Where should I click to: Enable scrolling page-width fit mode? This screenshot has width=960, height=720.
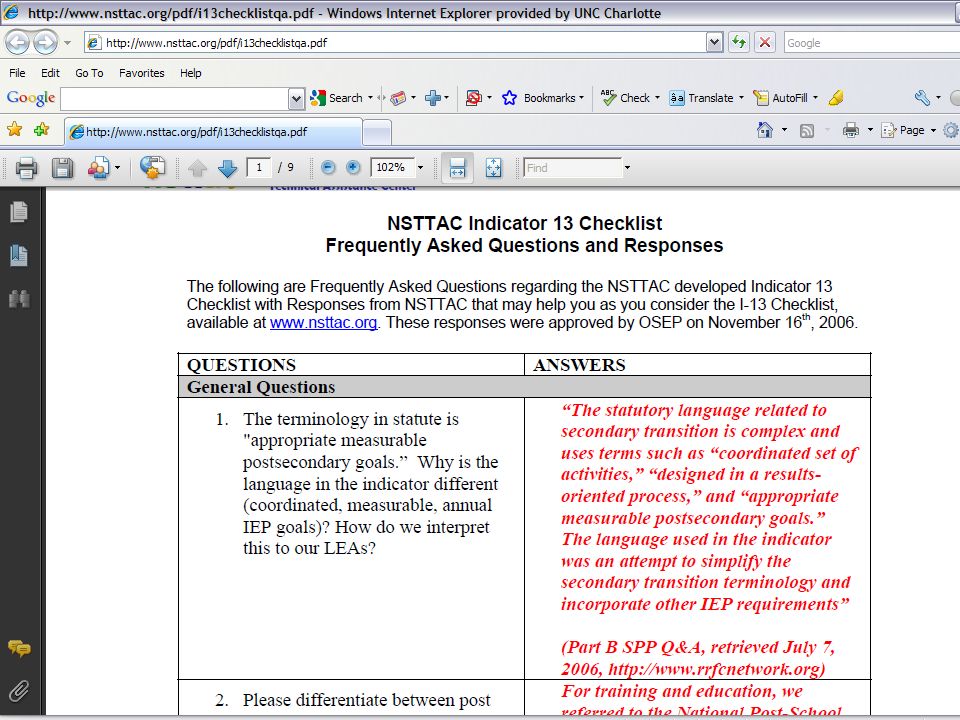point(457,167)
